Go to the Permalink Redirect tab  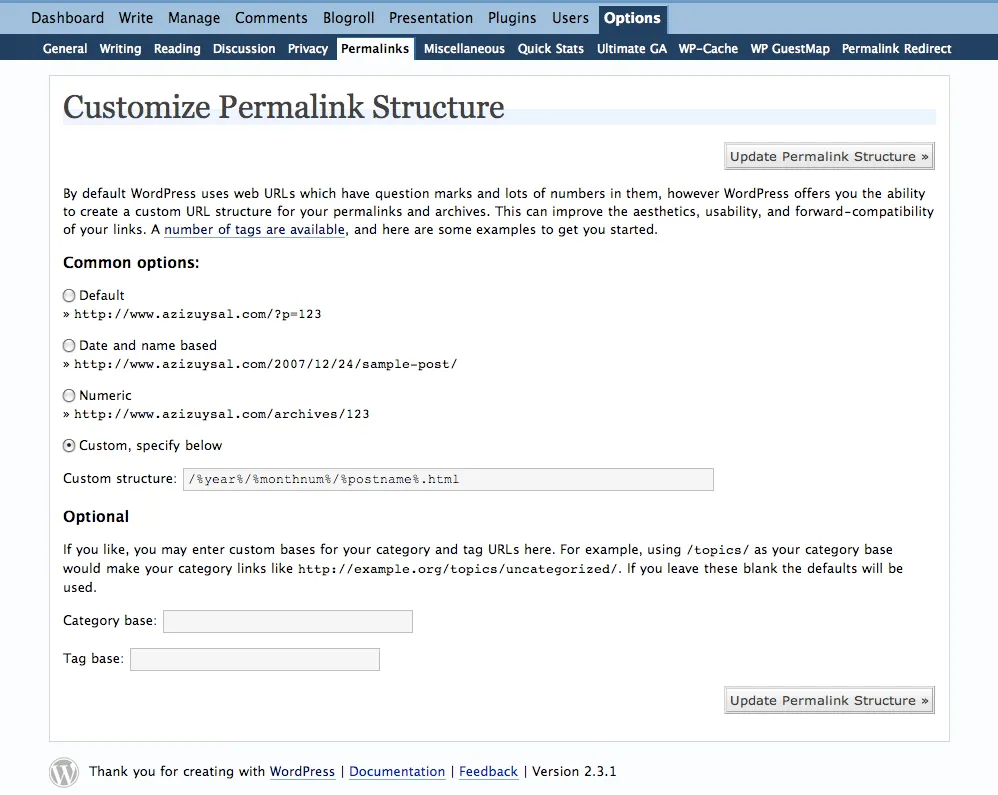[x=896, y=48]
